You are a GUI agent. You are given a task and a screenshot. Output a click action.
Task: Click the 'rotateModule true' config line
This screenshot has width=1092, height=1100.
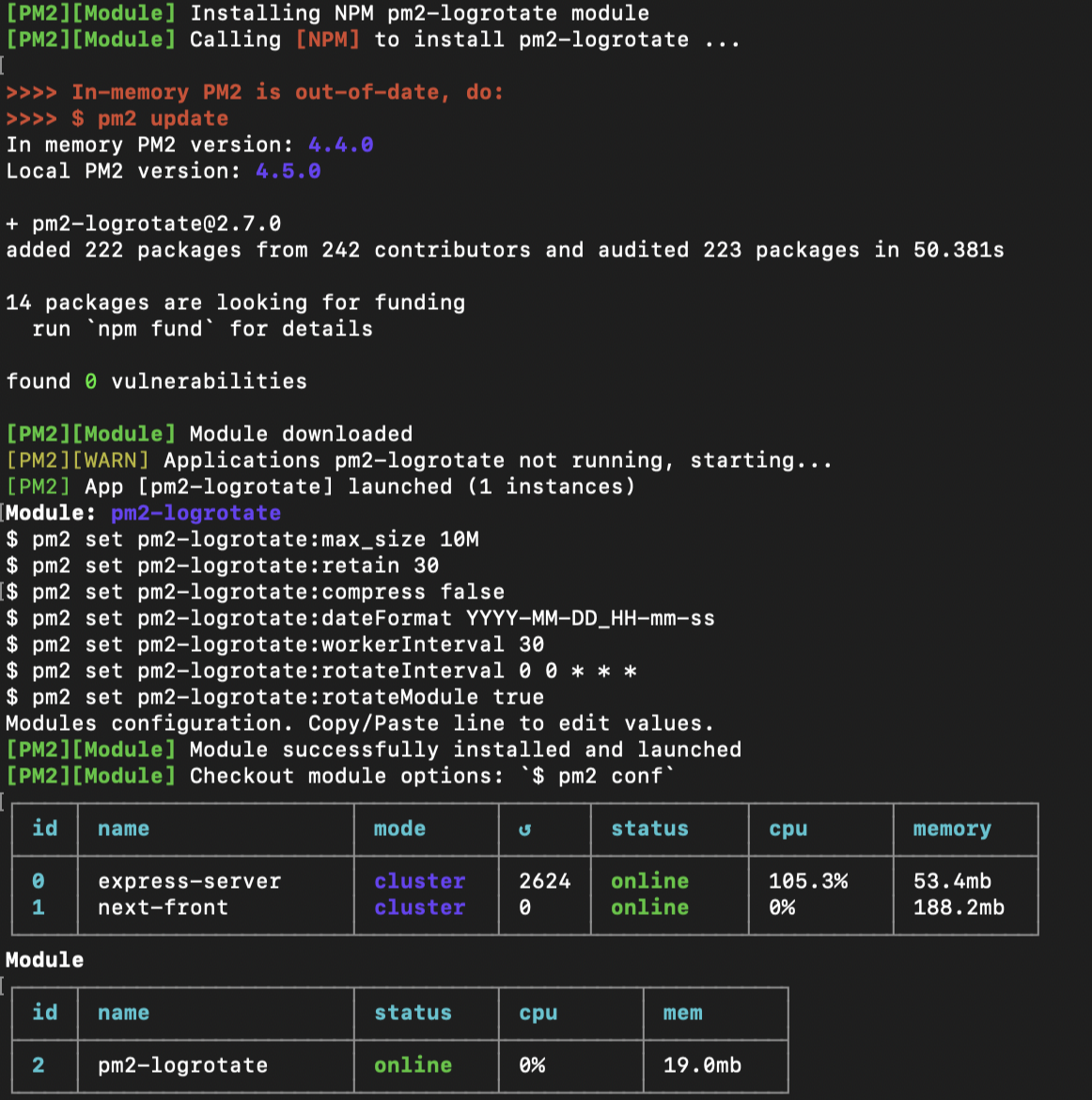(x=275, y=697)
